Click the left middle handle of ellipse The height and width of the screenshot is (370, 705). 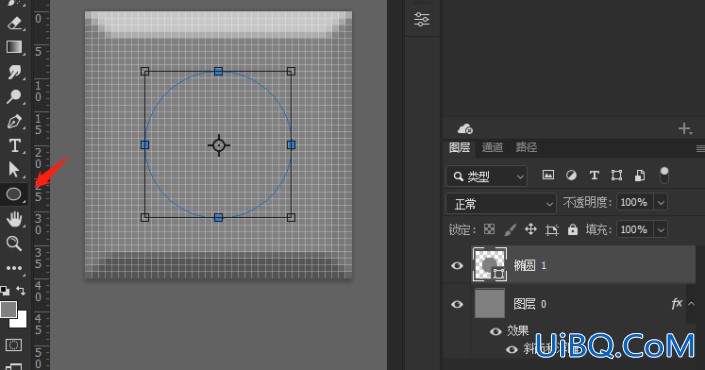point(145,145)
